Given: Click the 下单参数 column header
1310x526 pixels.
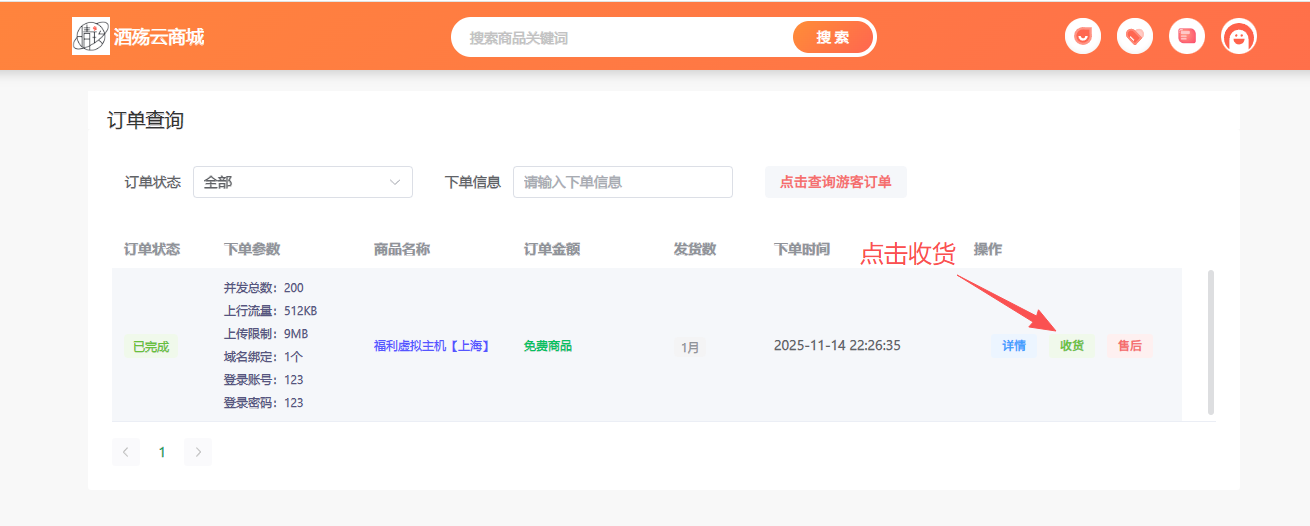Looking at the screenshot, I should tap(252, 249).
